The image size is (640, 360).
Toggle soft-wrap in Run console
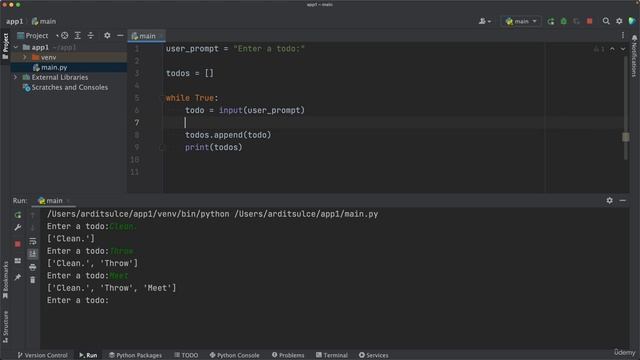(x=33, y=241)
